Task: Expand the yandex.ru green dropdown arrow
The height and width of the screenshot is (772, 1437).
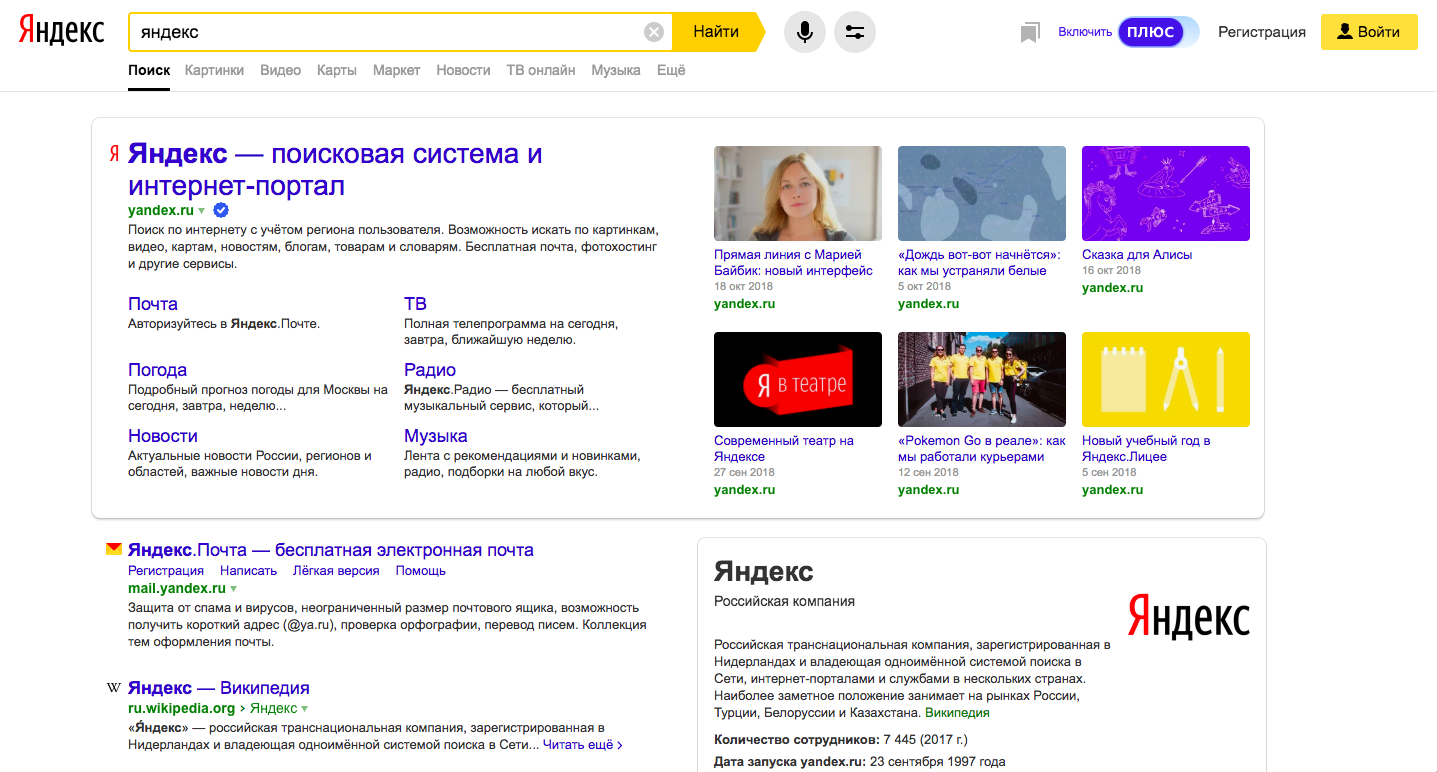Action: 202,211
